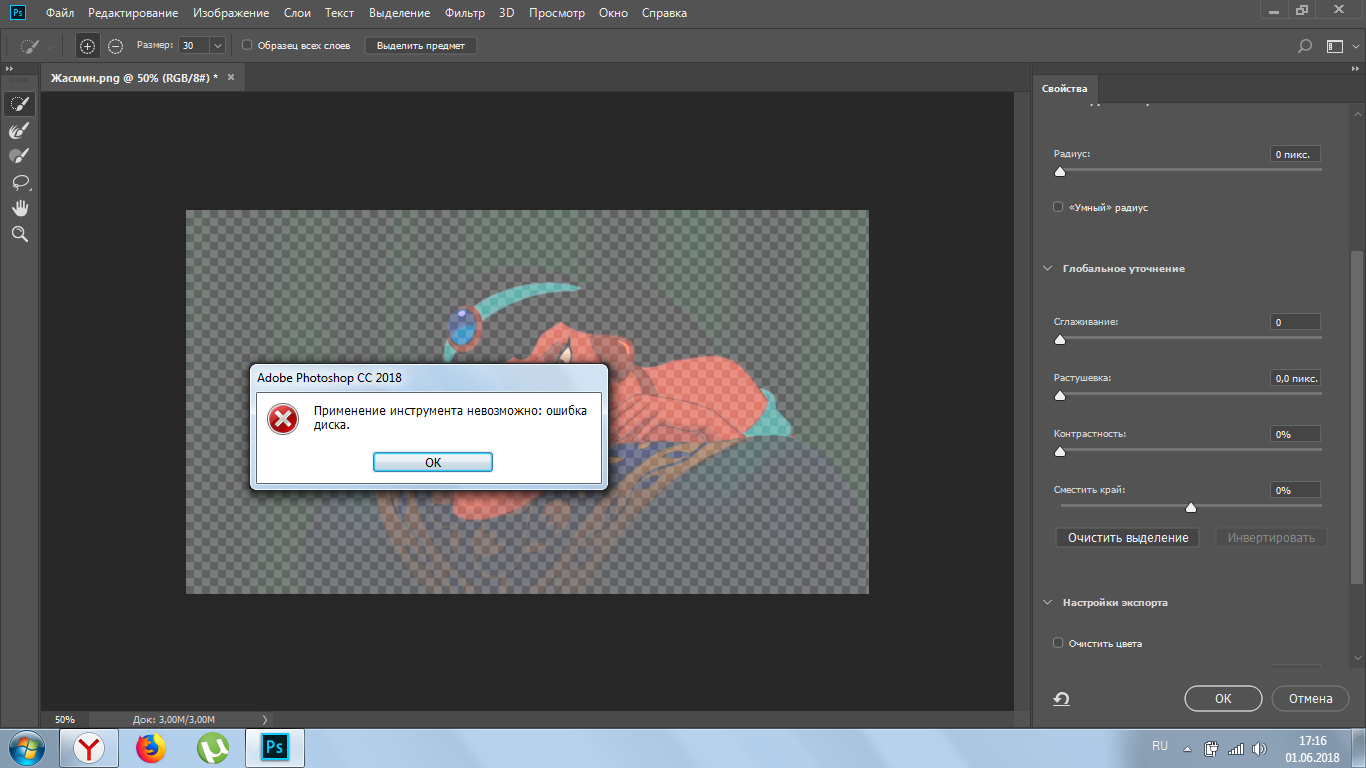
Task: Enable the Очистить цвета checkbox
Action: tap(1058, 643)
